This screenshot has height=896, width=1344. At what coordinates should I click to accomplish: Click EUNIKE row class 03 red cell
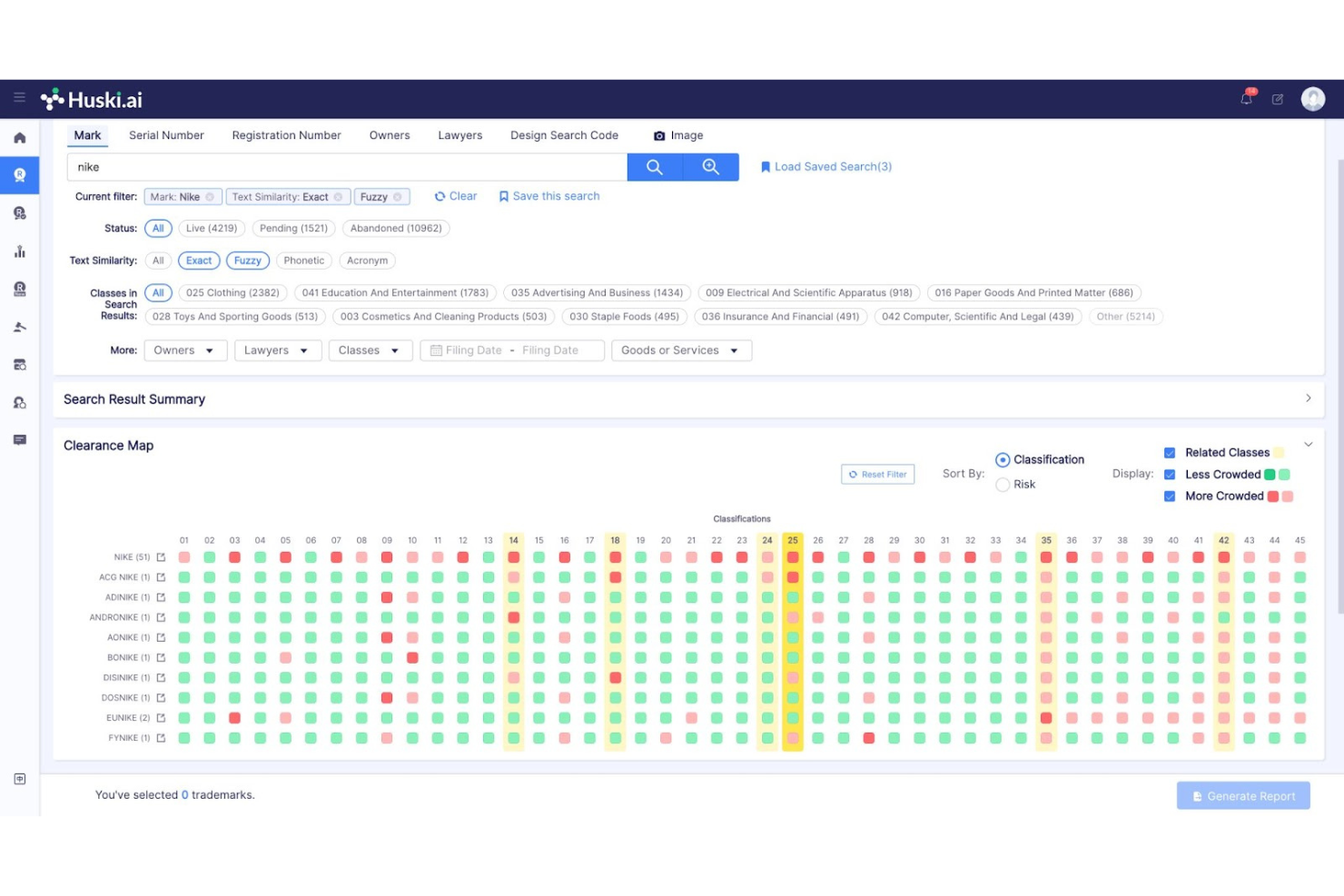pos(234,718)
